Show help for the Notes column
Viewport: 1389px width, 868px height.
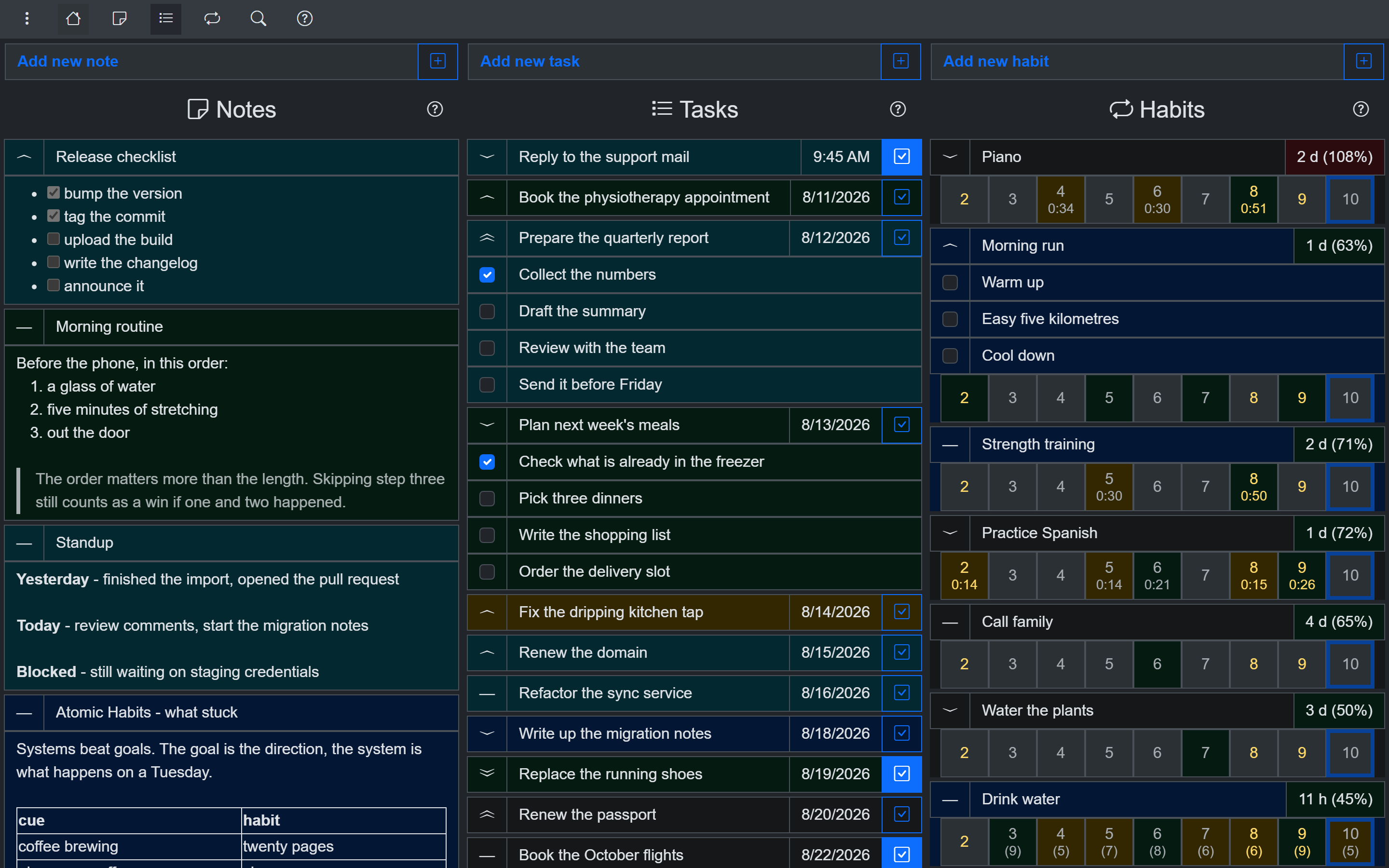tap(435, 109)
